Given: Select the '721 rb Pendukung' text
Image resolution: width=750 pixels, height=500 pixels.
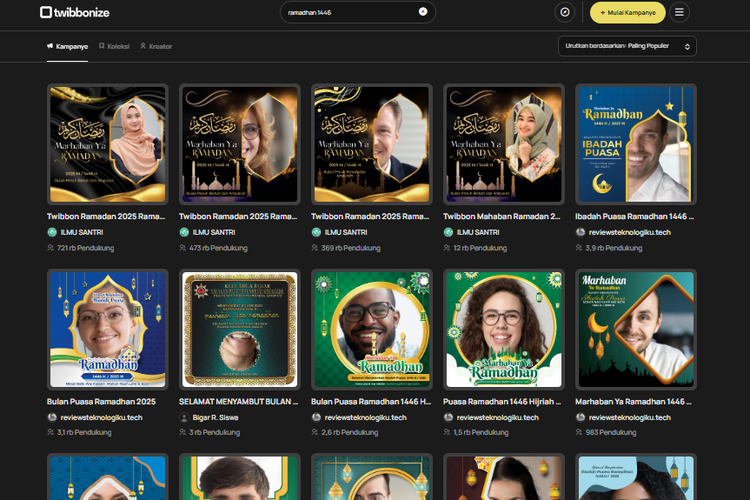Looking at the screenshot, I should 86,248.
